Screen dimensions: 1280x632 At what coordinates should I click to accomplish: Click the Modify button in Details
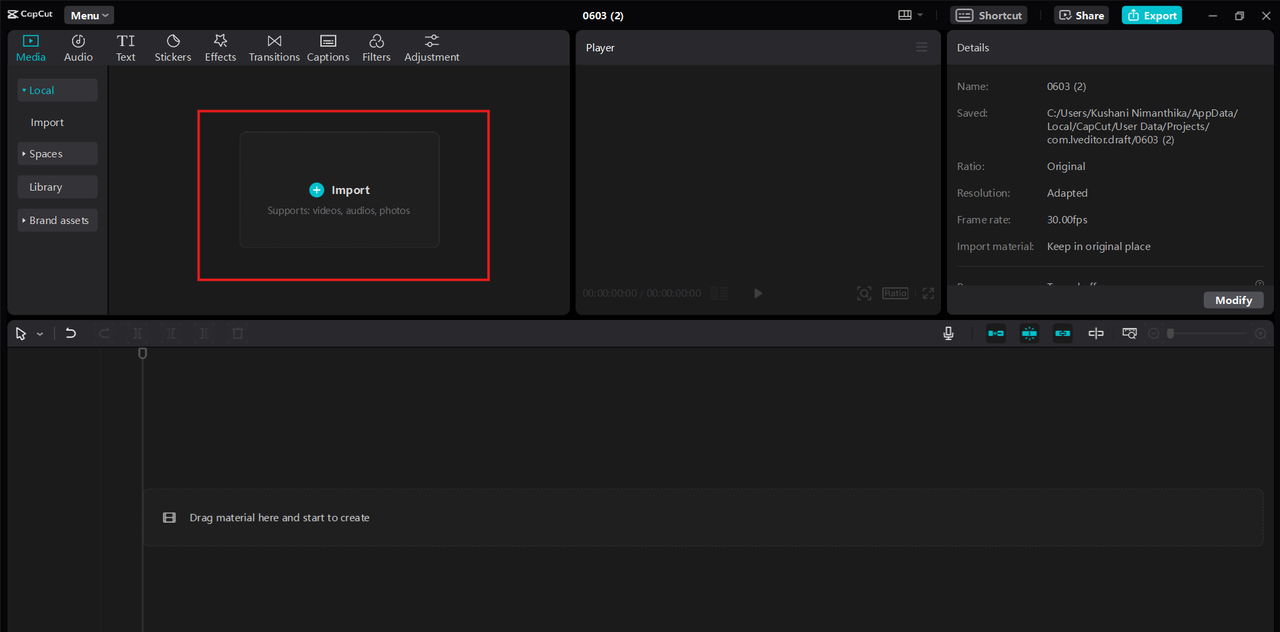pyautogui.click(x=1233, y=300)
